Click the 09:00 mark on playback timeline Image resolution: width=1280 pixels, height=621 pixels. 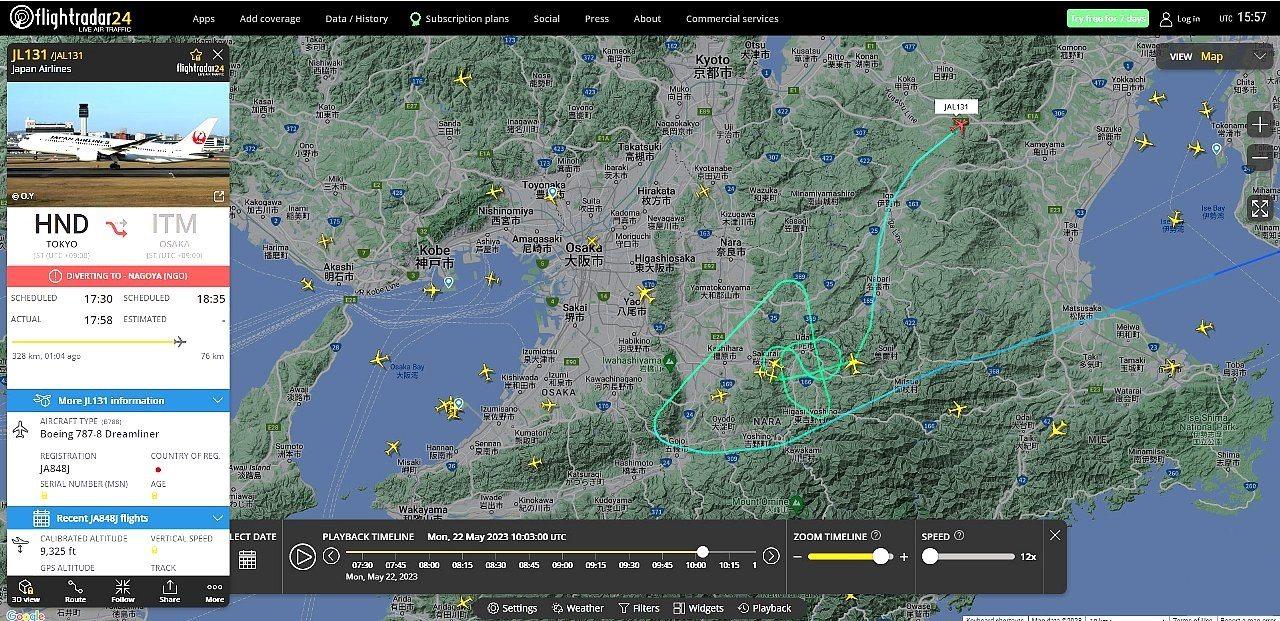(x=562, y=565)
